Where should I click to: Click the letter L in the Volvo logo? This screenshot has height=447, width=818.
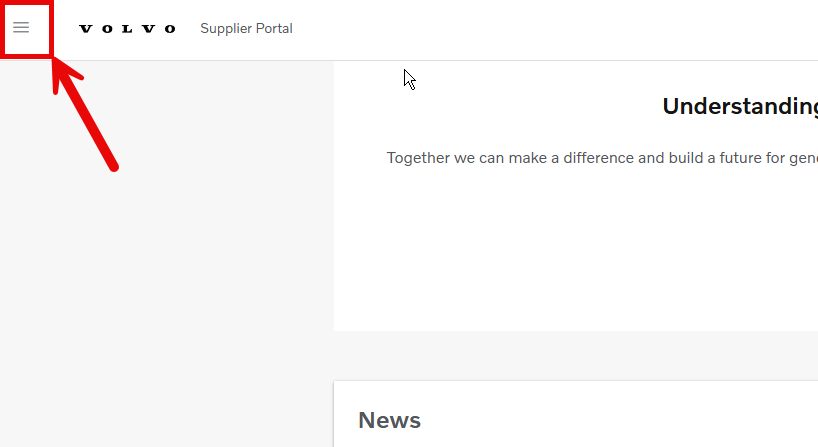coord(127,29)
